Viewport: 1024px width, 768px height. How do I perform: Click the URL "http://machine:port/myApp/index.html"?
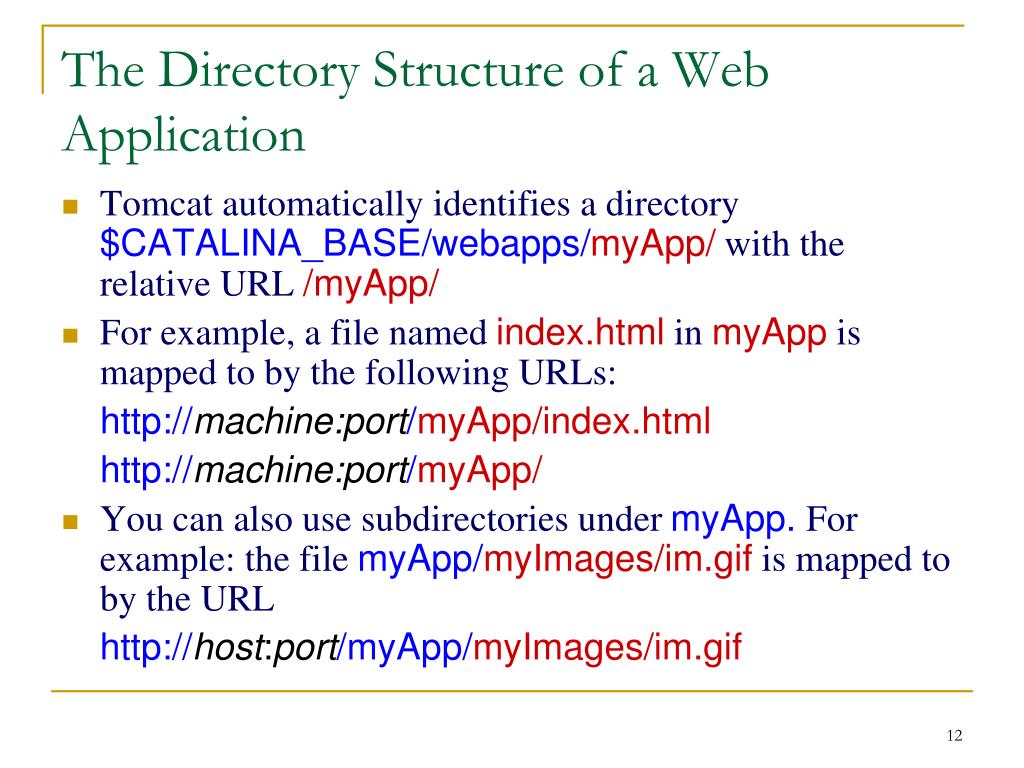coord(405,422)
